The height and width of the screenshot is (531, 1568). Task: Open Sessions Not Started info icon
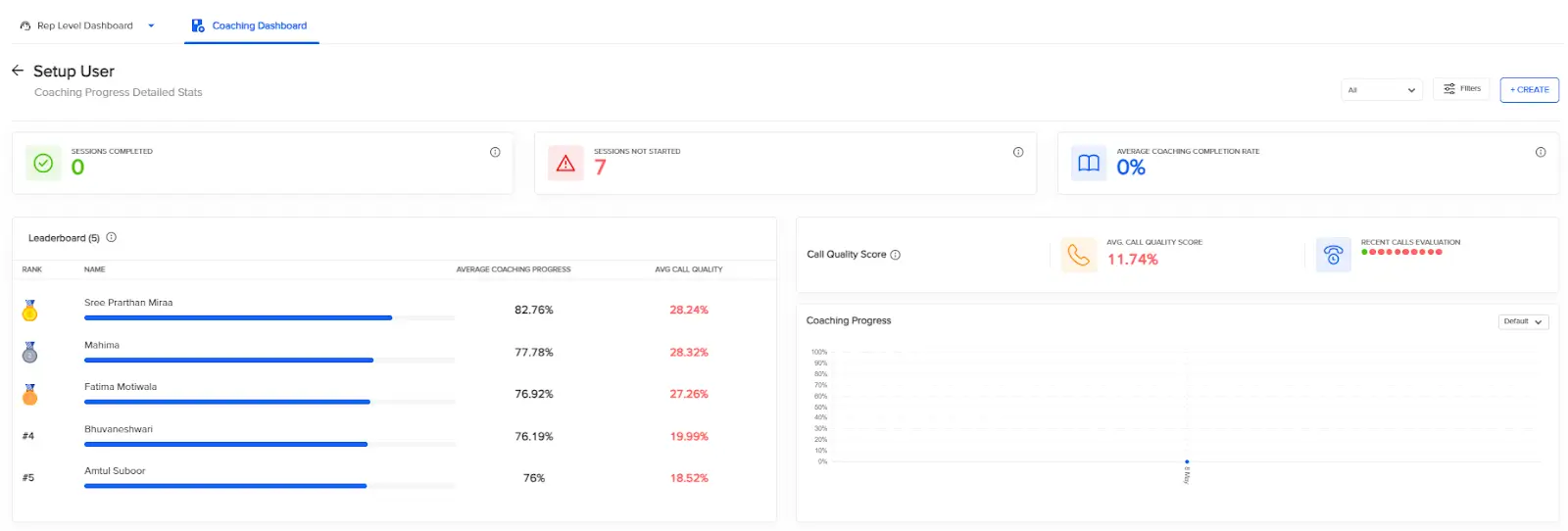(x=1018, y=152)
